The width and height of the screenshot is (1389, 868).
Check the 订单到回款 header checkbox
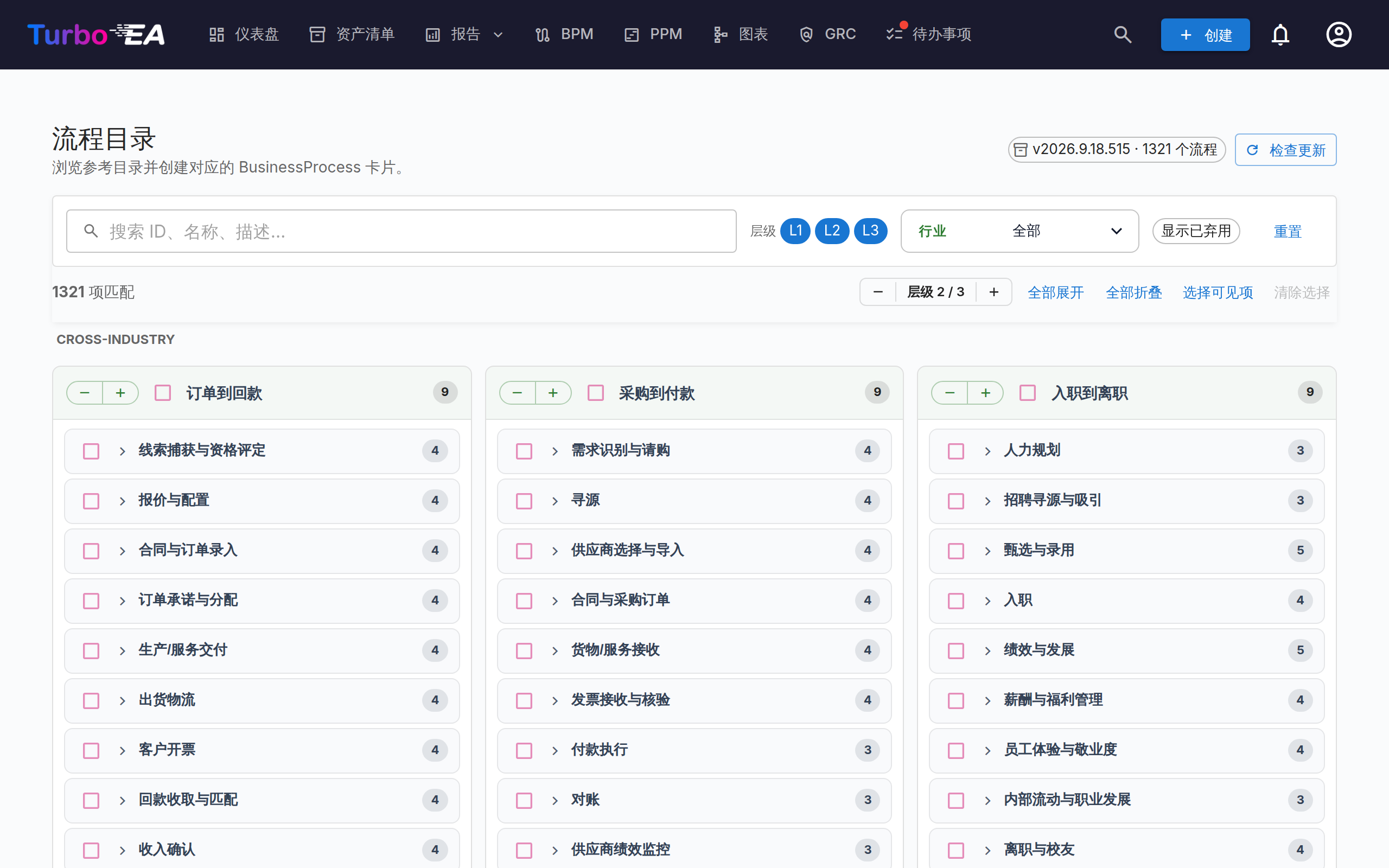(163, 393)
